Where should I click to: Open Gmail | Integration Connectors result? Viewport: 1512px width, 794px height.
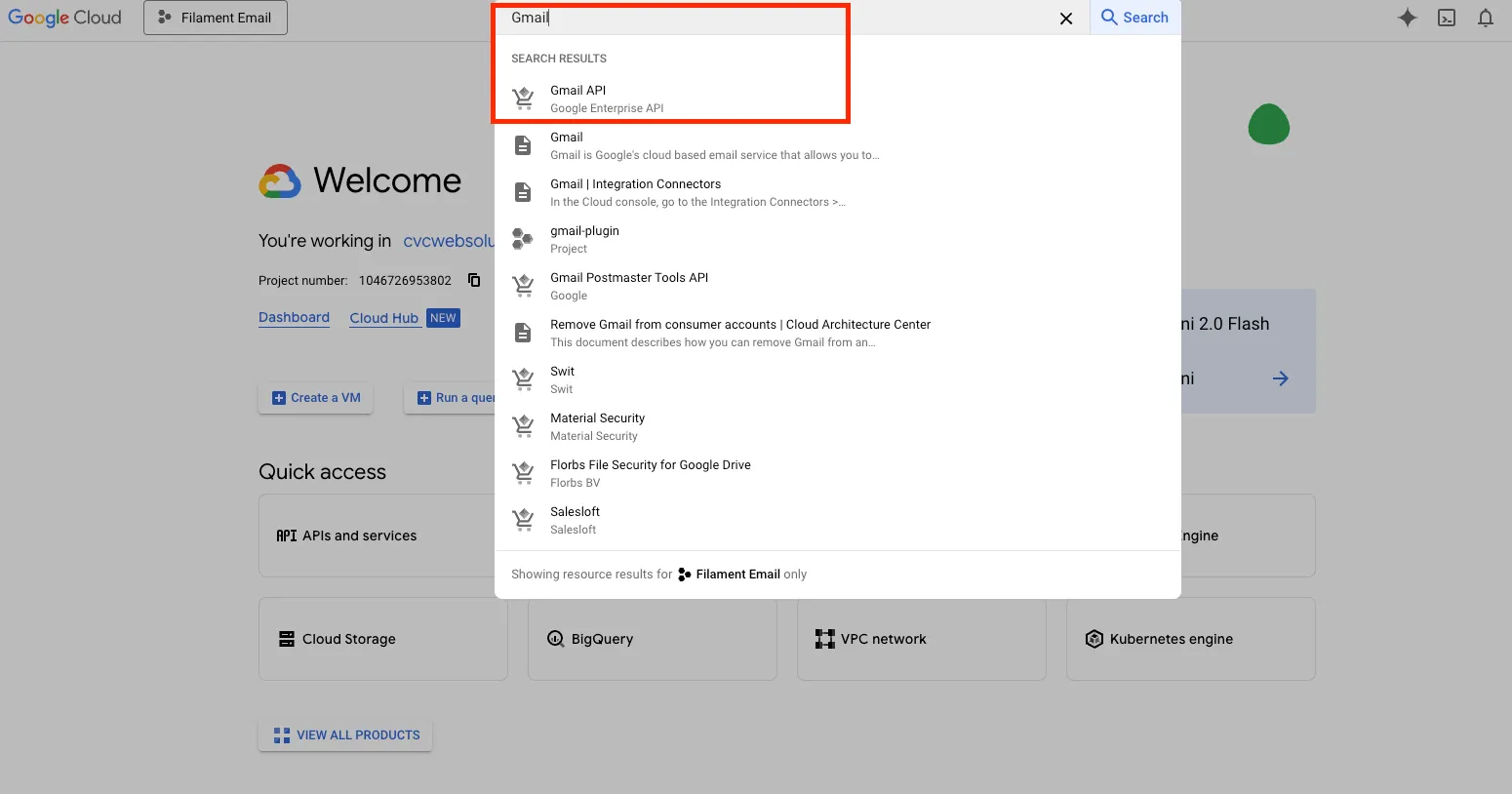838,192
